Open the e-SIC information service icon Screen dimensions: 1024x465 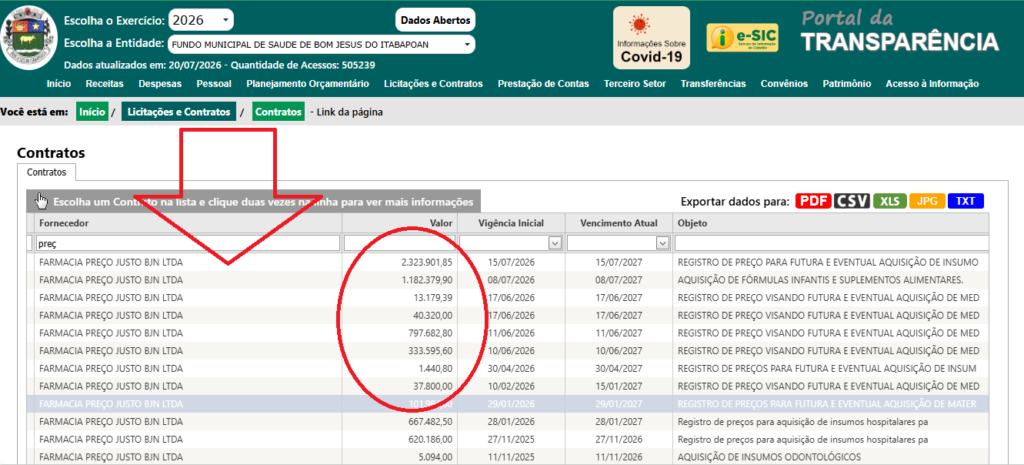click(743, 38)
